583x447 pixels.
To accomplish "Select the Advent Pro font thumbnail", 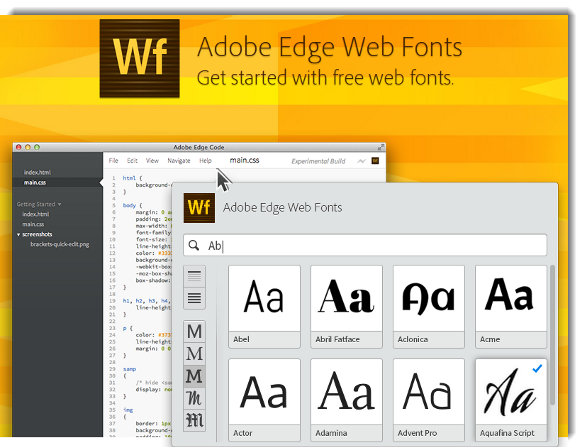I will [x=429, y=400].
